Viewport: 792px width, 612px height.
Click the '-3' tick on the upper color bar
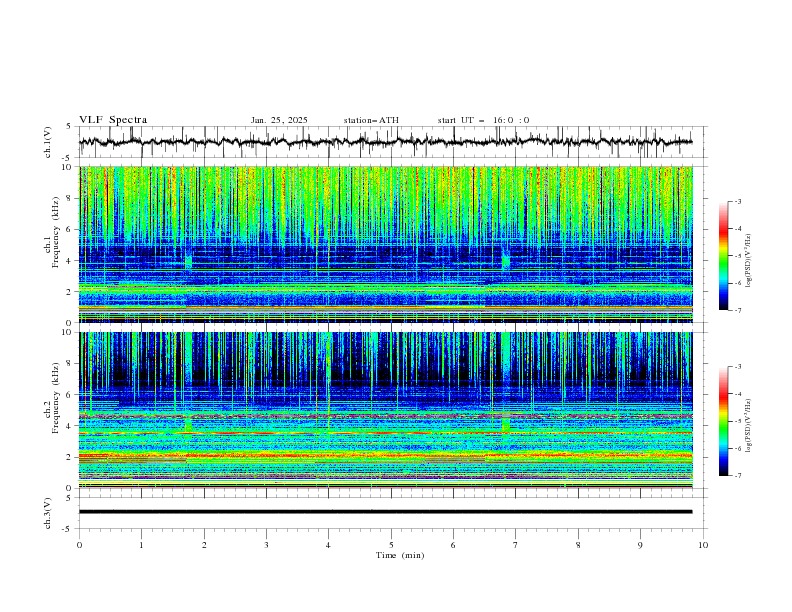pos(737,201)
